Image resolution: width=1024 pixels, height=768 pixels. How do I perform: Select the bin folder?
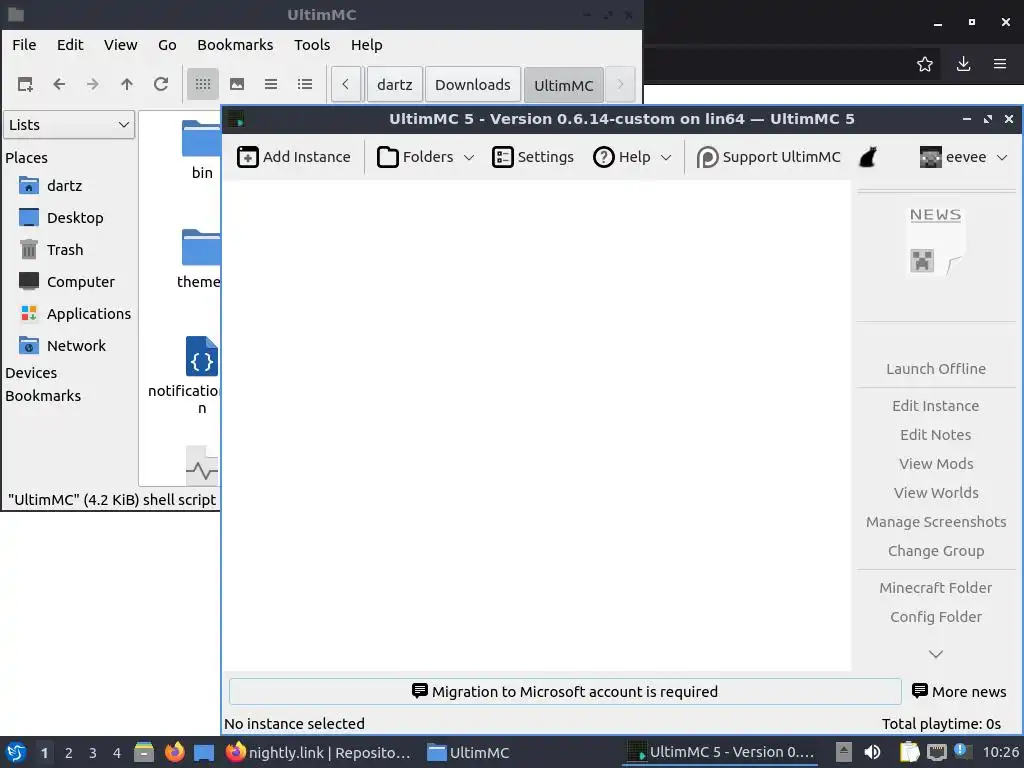[202, 150]
